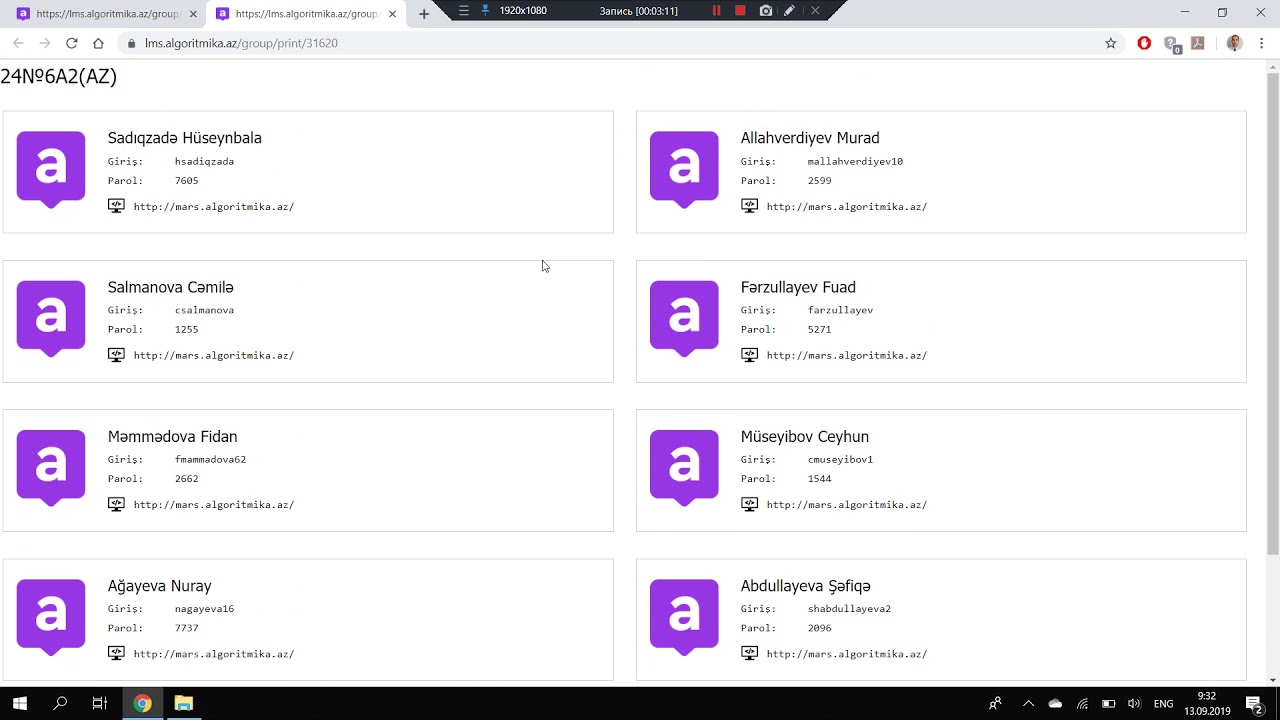Open a new browser tab

coord(424,14)
